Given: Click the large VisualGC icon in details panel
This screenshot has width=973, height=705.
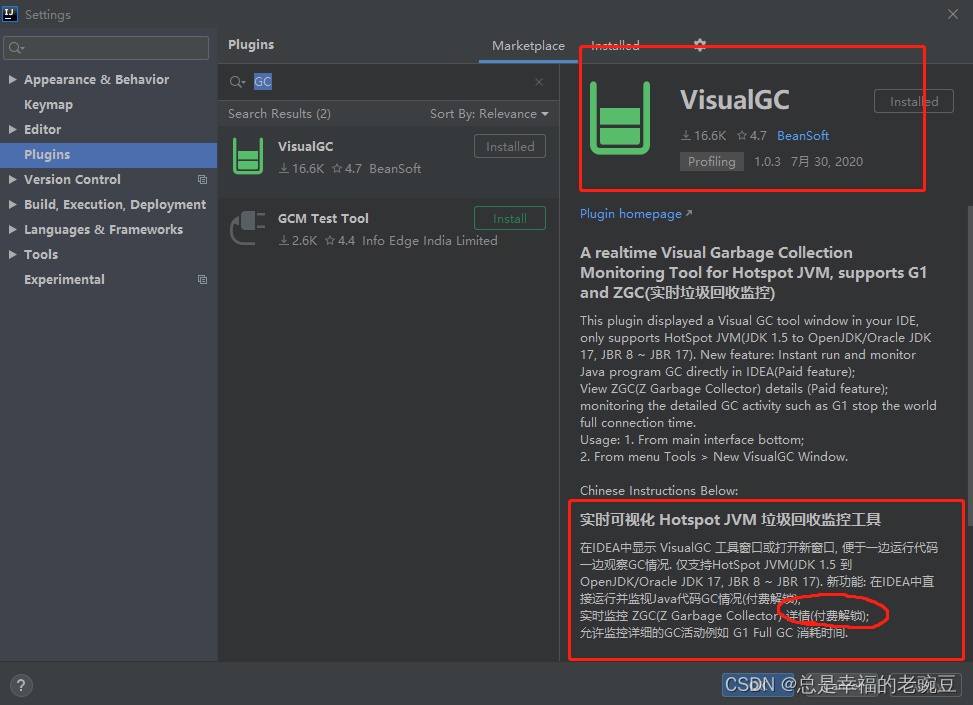Looking at the screenshot, I should 620,118.
